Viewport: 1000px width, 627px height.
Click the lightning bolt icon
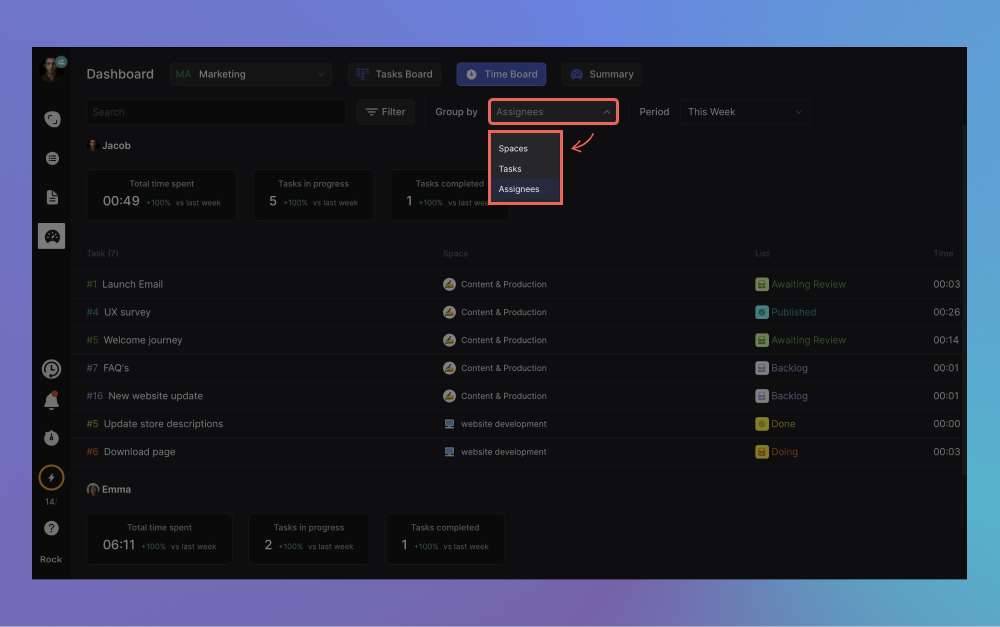[x=51, y=478]
